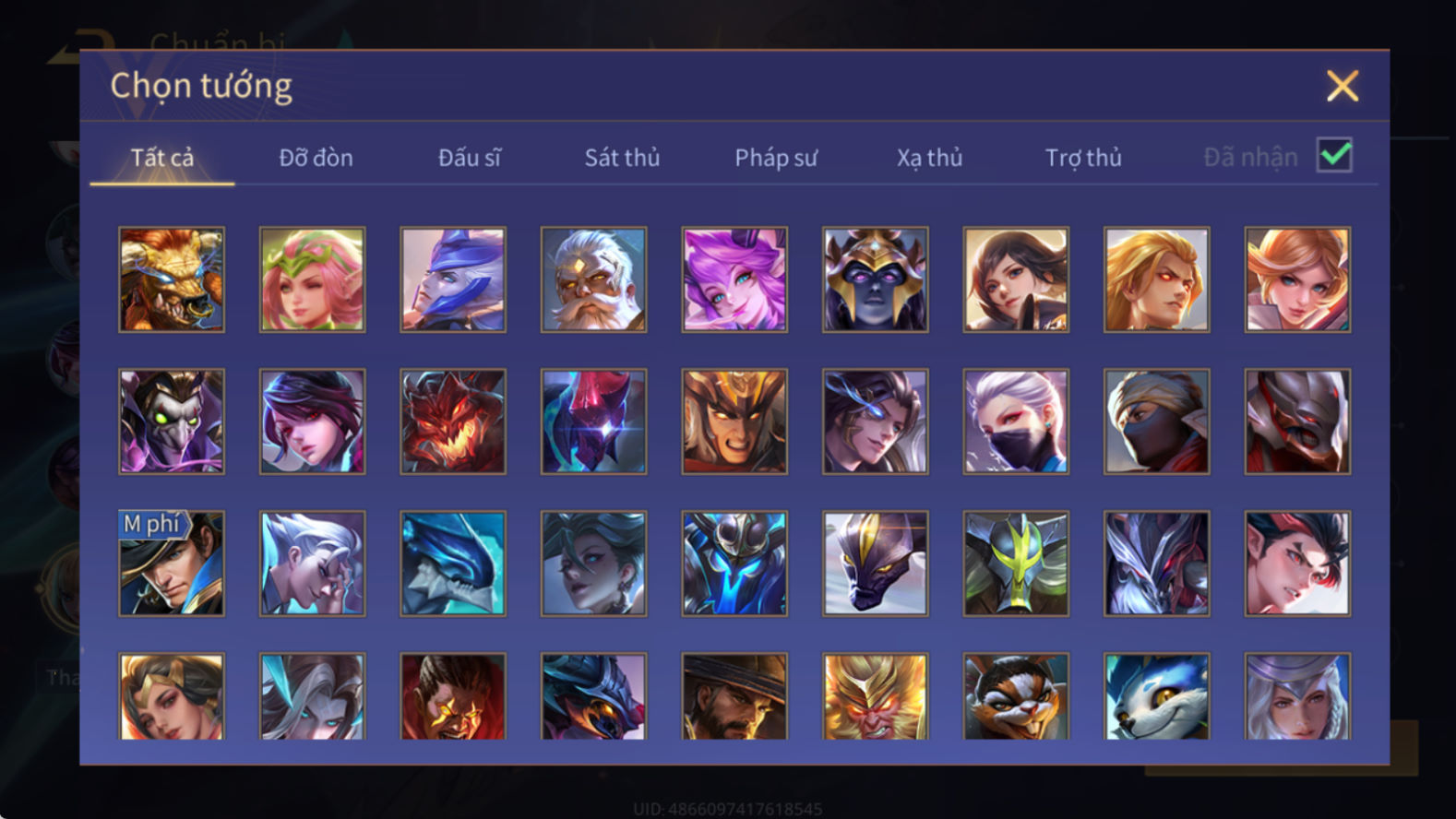Choose the hero with the 'M phí' tag
Viewport: 1456px width, 819px height.
pyautogui.click(x=172, y=564)
